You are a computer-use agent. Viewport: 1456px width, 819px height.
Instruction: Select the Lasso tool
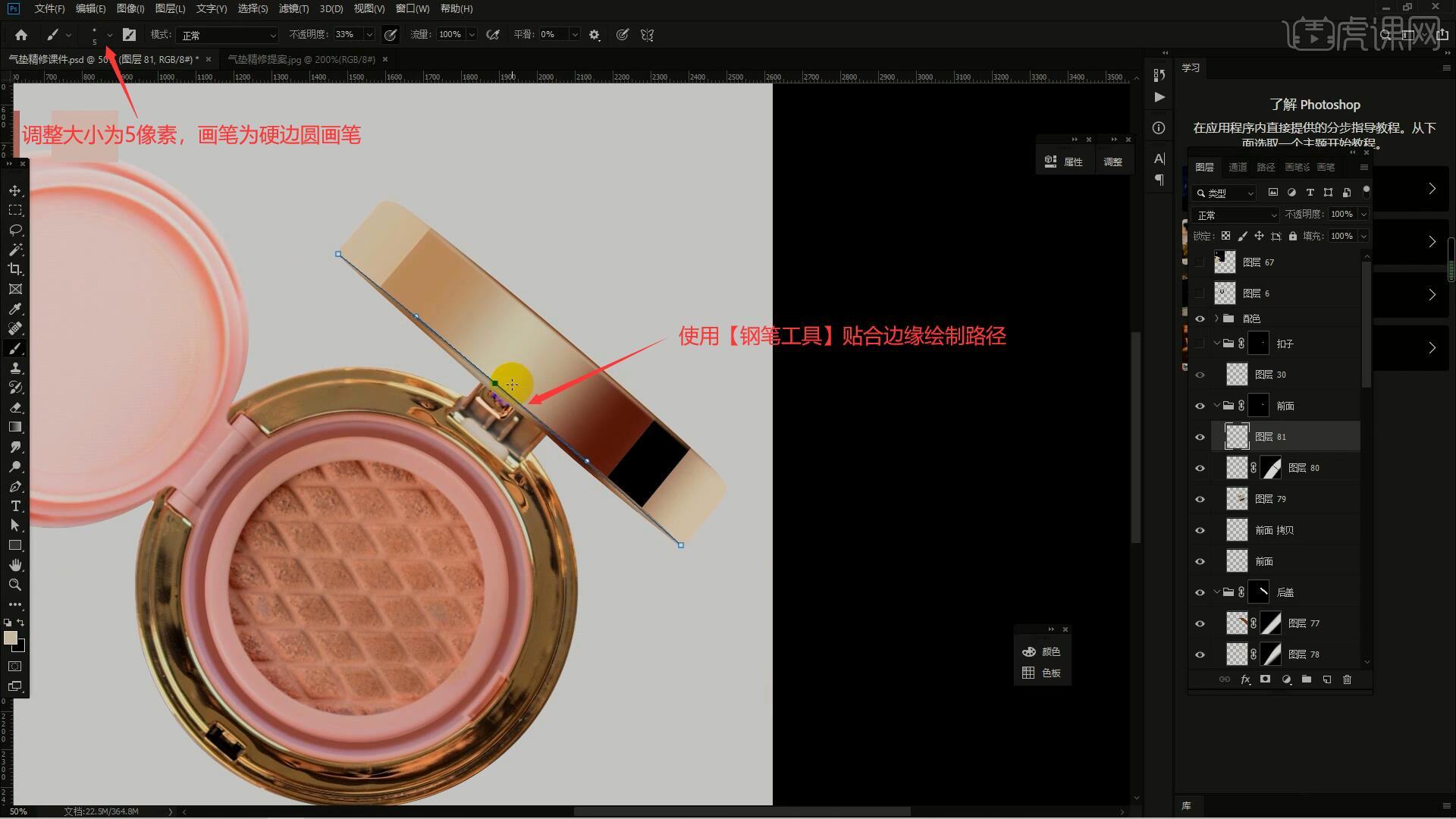click(15, 230)
